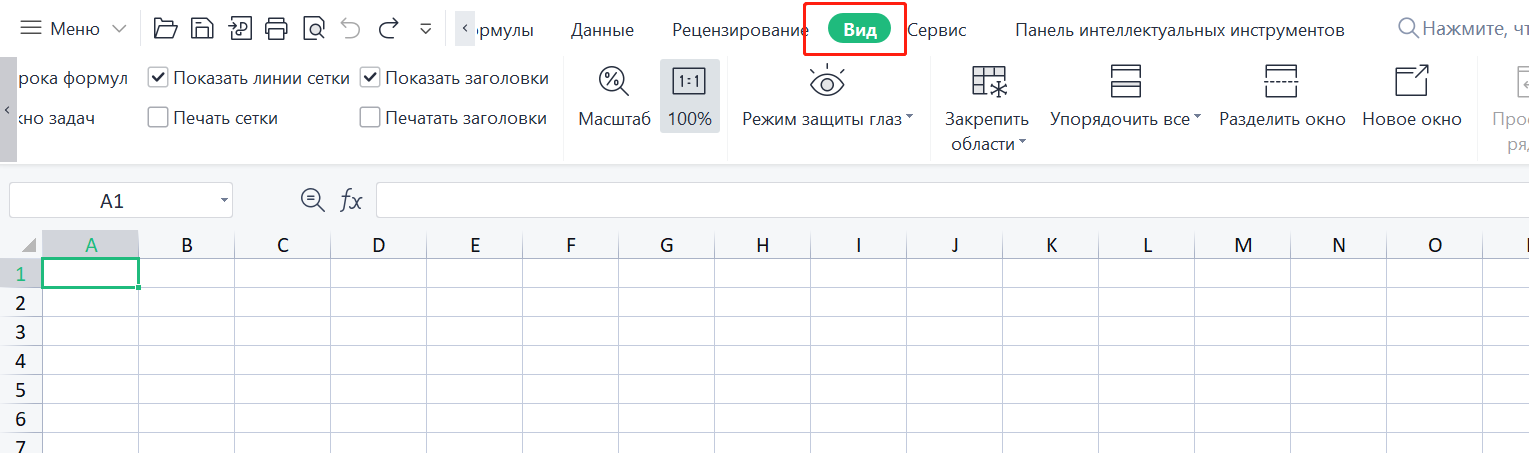This screenshot has width=1529, height=453.
Task: Click the Print preview icon
Action: [314, 29]
